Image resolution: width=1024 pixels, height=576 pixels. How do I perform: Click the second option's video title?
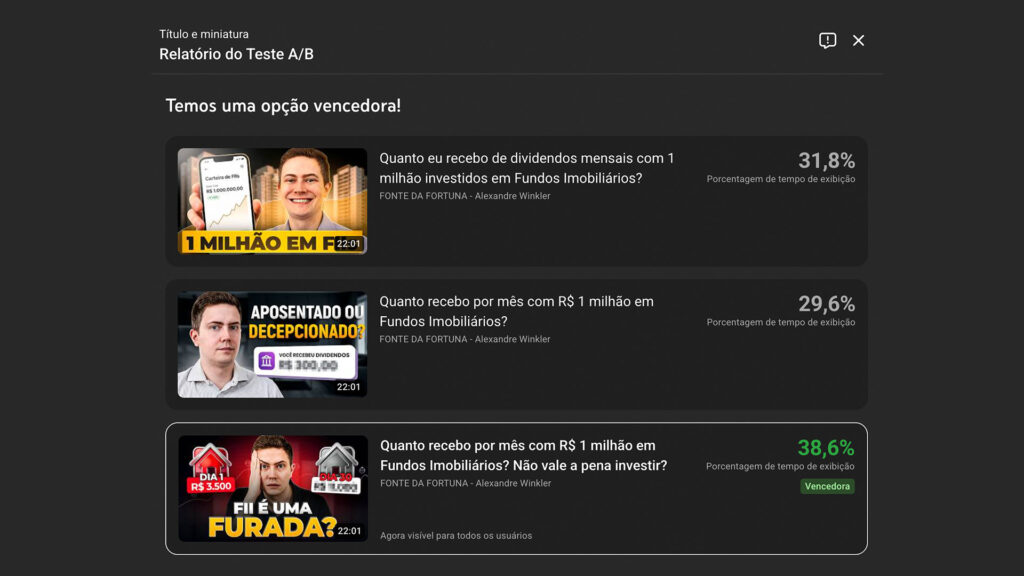(516, 311)
